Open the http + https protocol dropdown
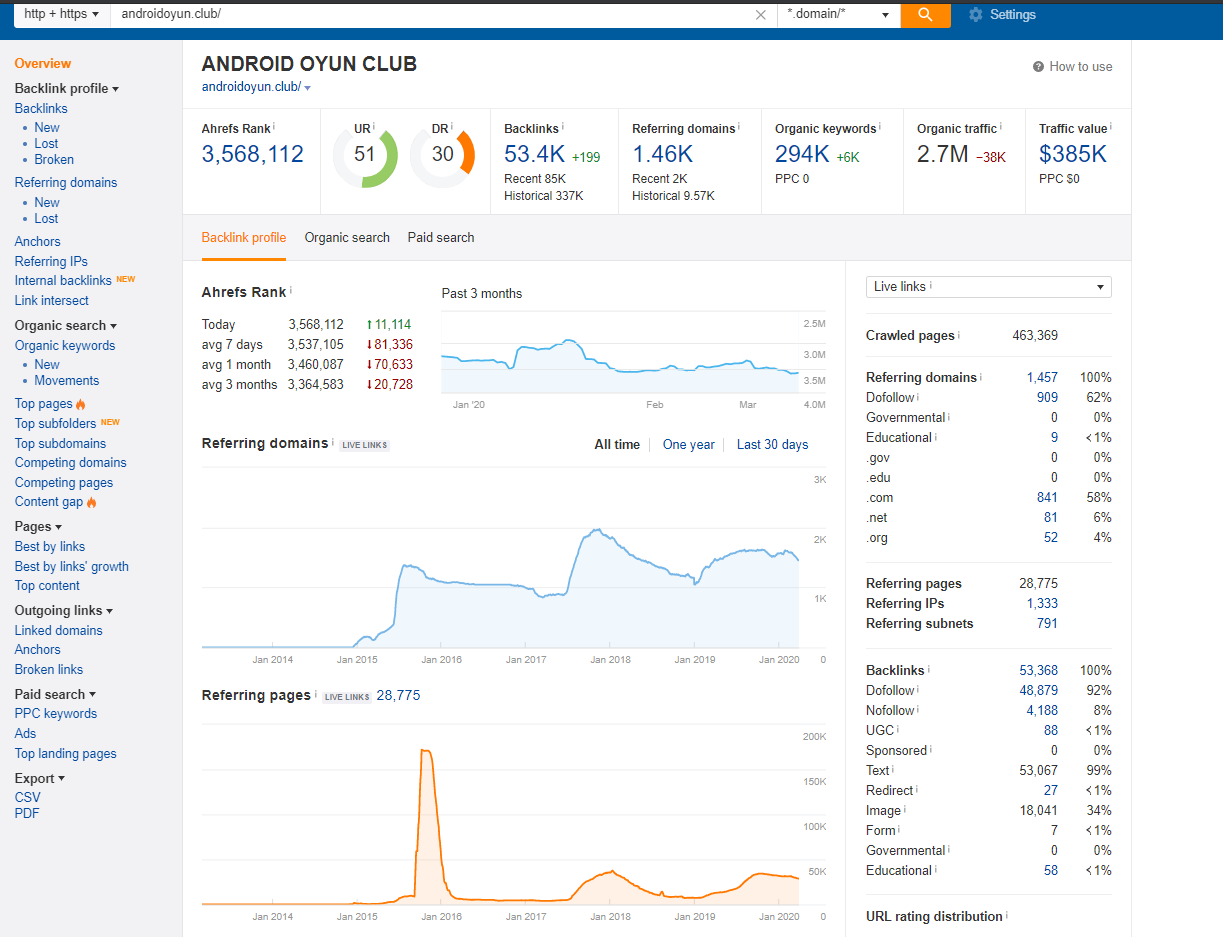This screenshot has width=1223, height=937. click(61, 15)
